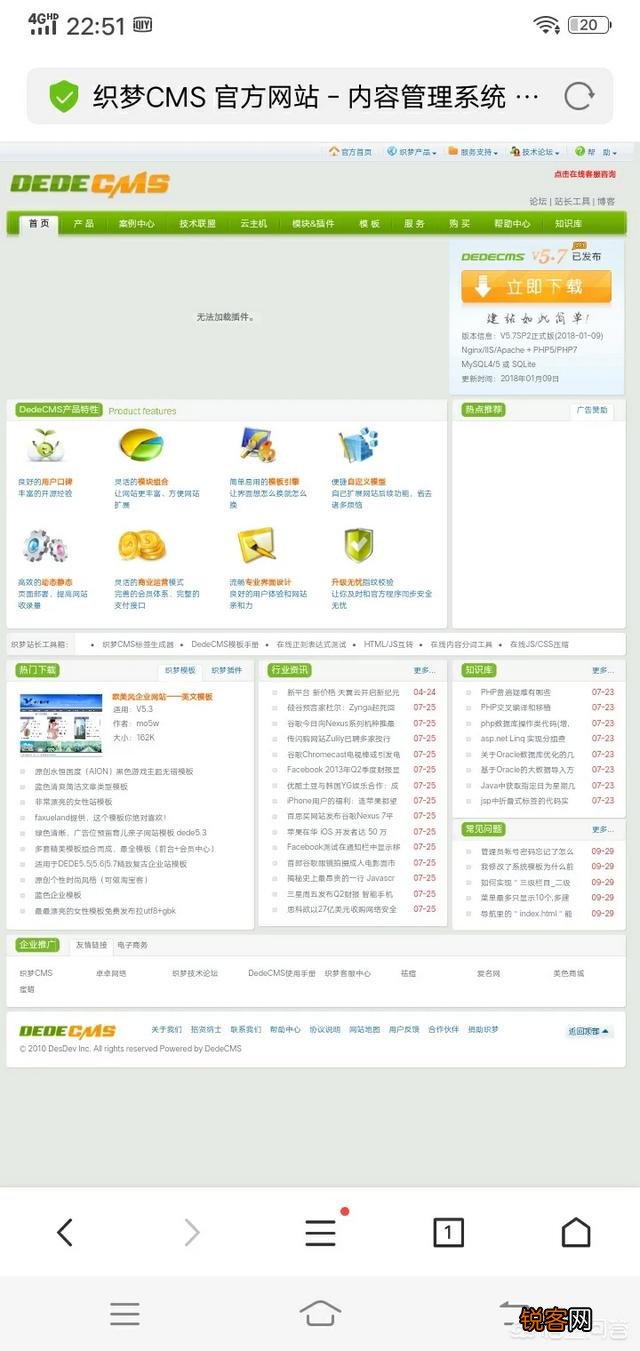Tap the browser home icon
Image resolution: width=640 pixels, height=1351 pixels.
[576, 1232]
